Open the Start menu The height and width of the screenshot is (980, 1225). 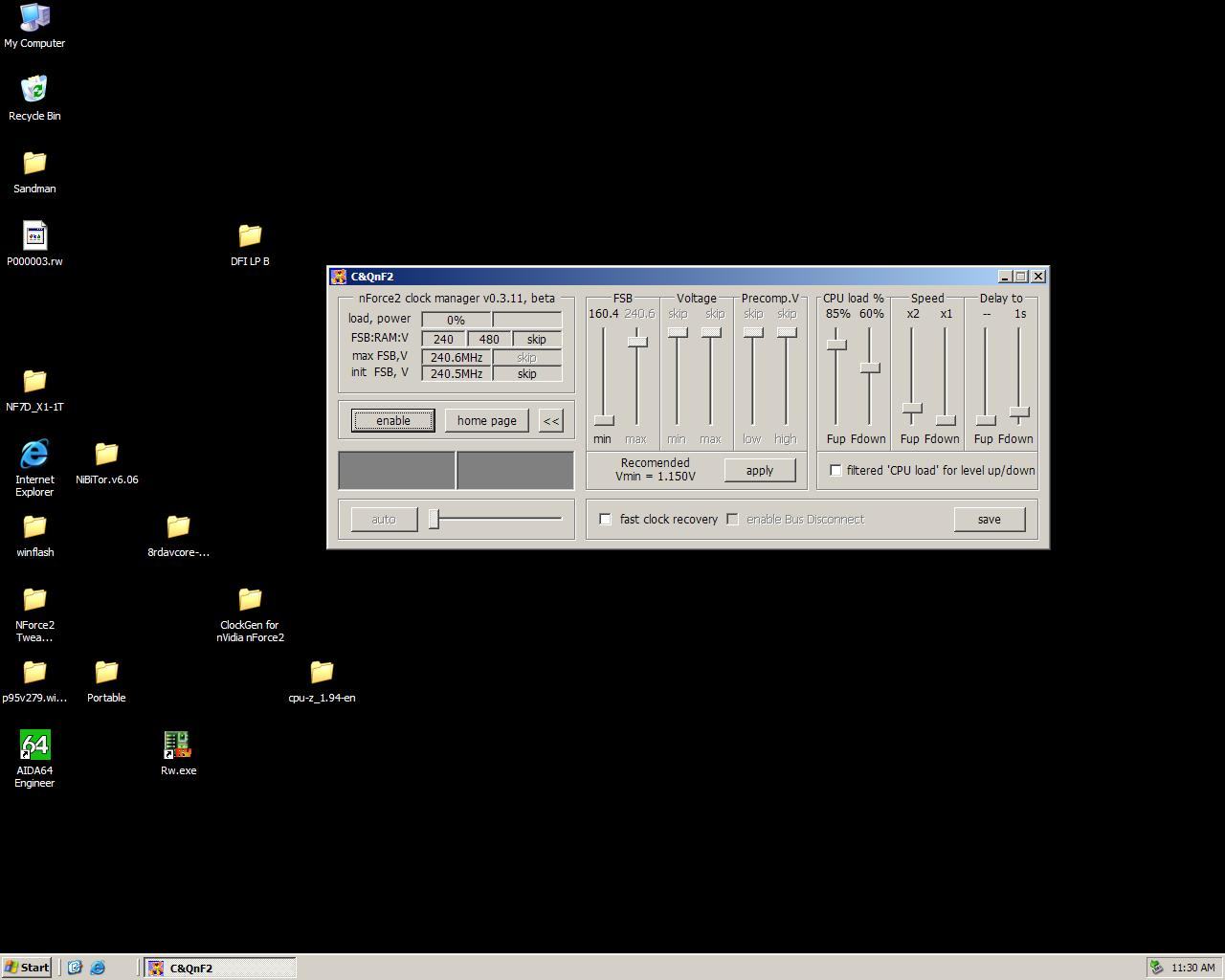27,968
